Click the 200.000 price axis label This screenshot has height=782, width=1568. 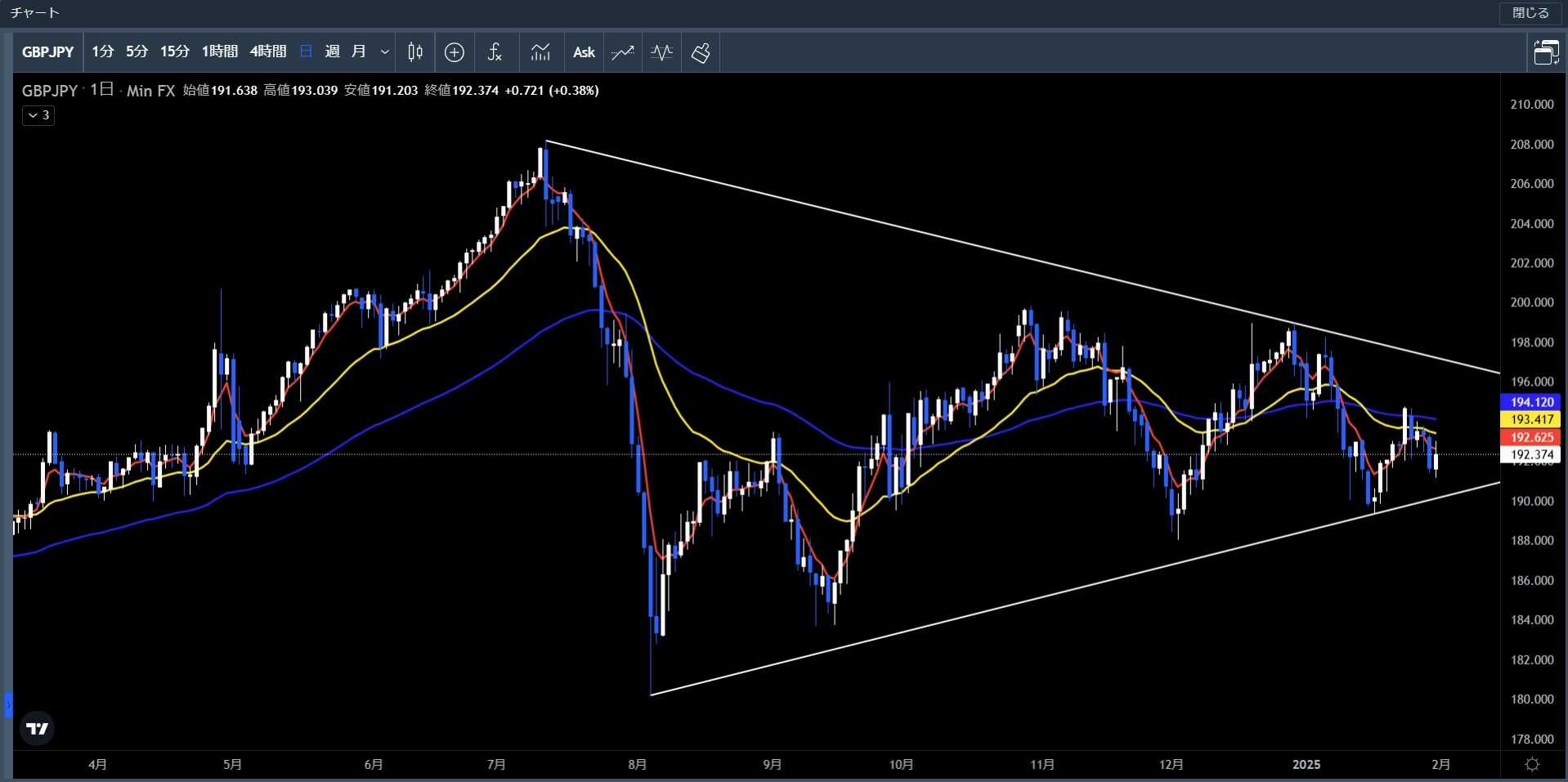[x=1532, y=302]
